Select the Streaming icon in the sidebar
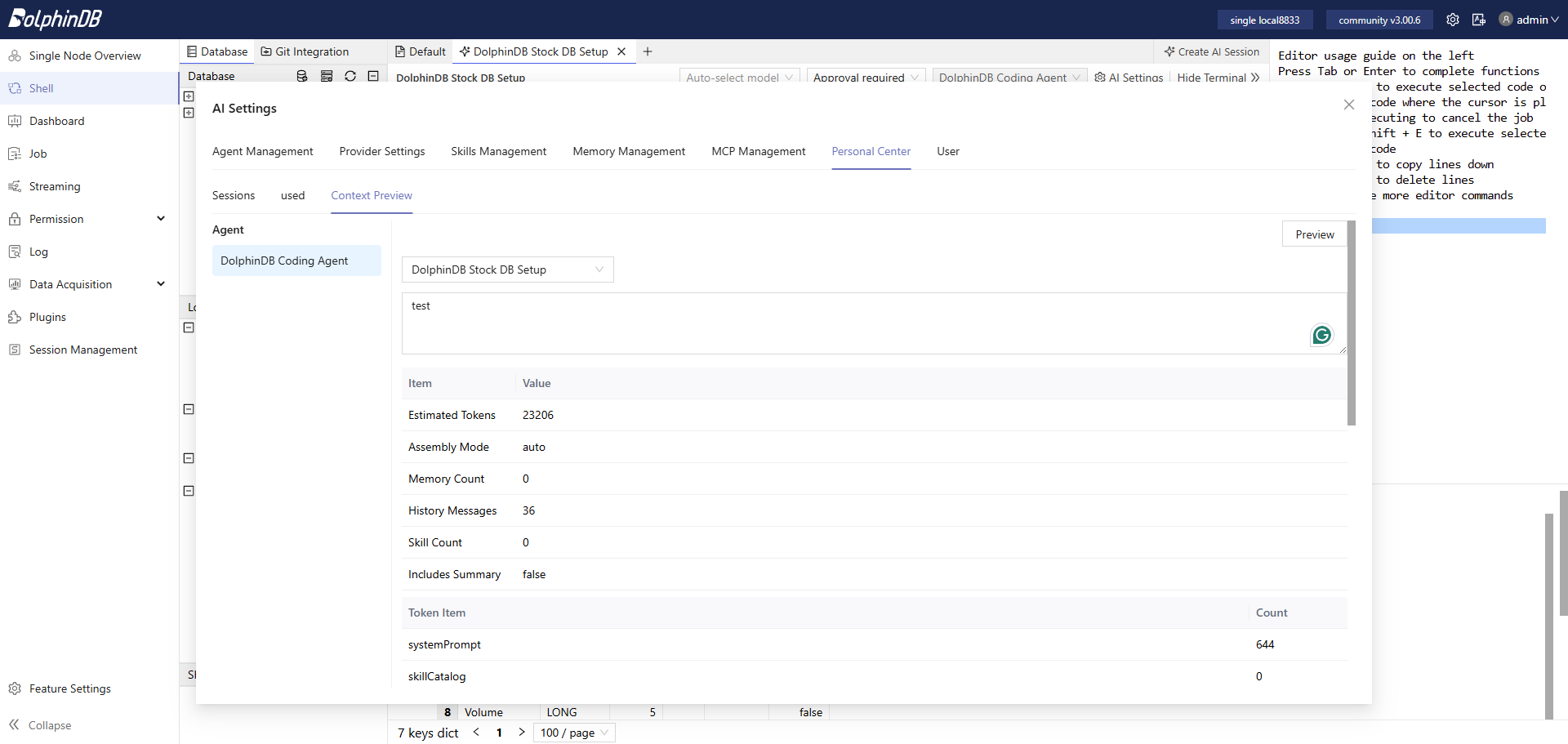 coord(15,186)
